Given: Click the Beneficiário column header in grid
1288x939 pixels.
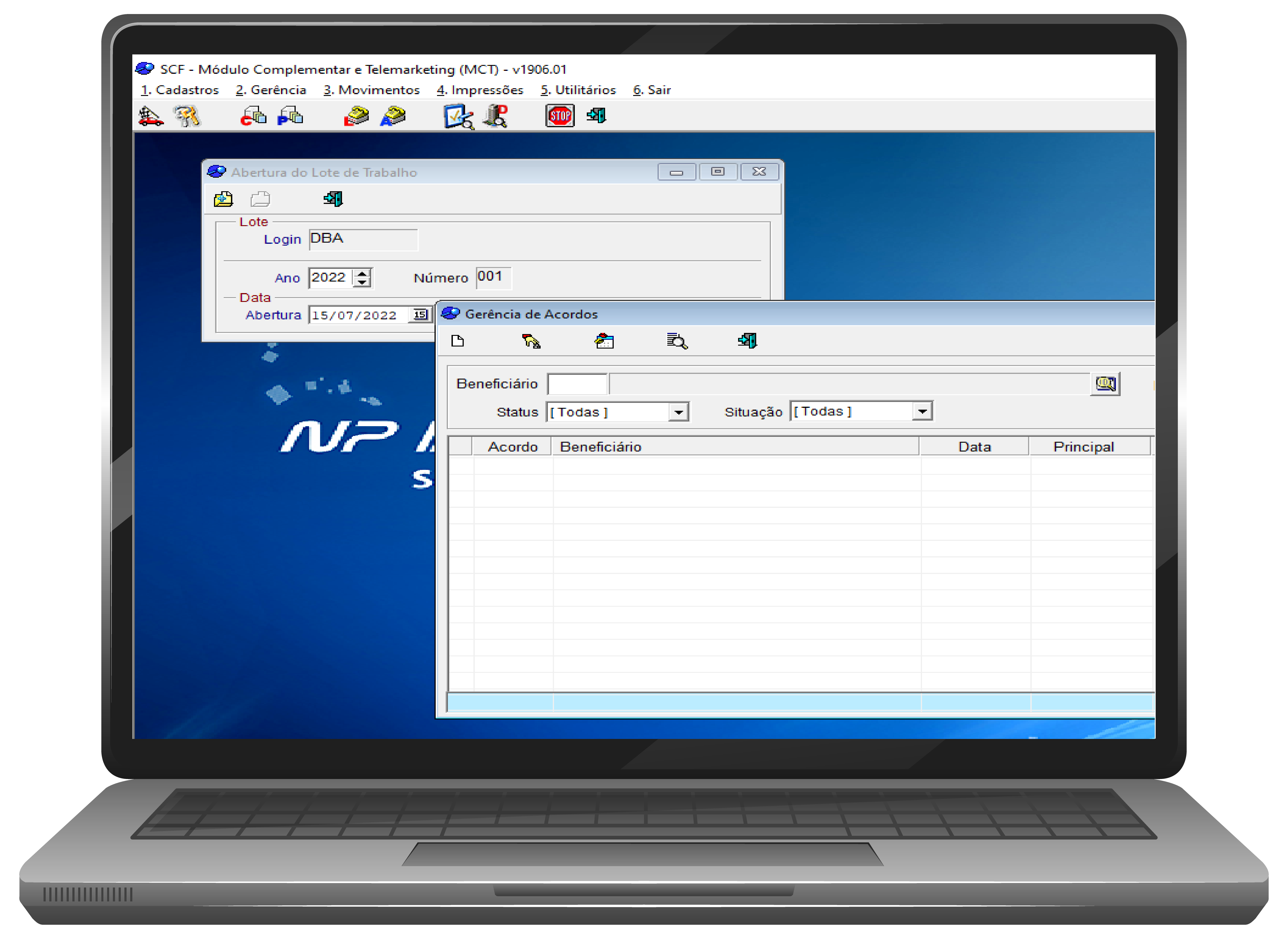Looking at the screenshot, I should pos(735,447).
